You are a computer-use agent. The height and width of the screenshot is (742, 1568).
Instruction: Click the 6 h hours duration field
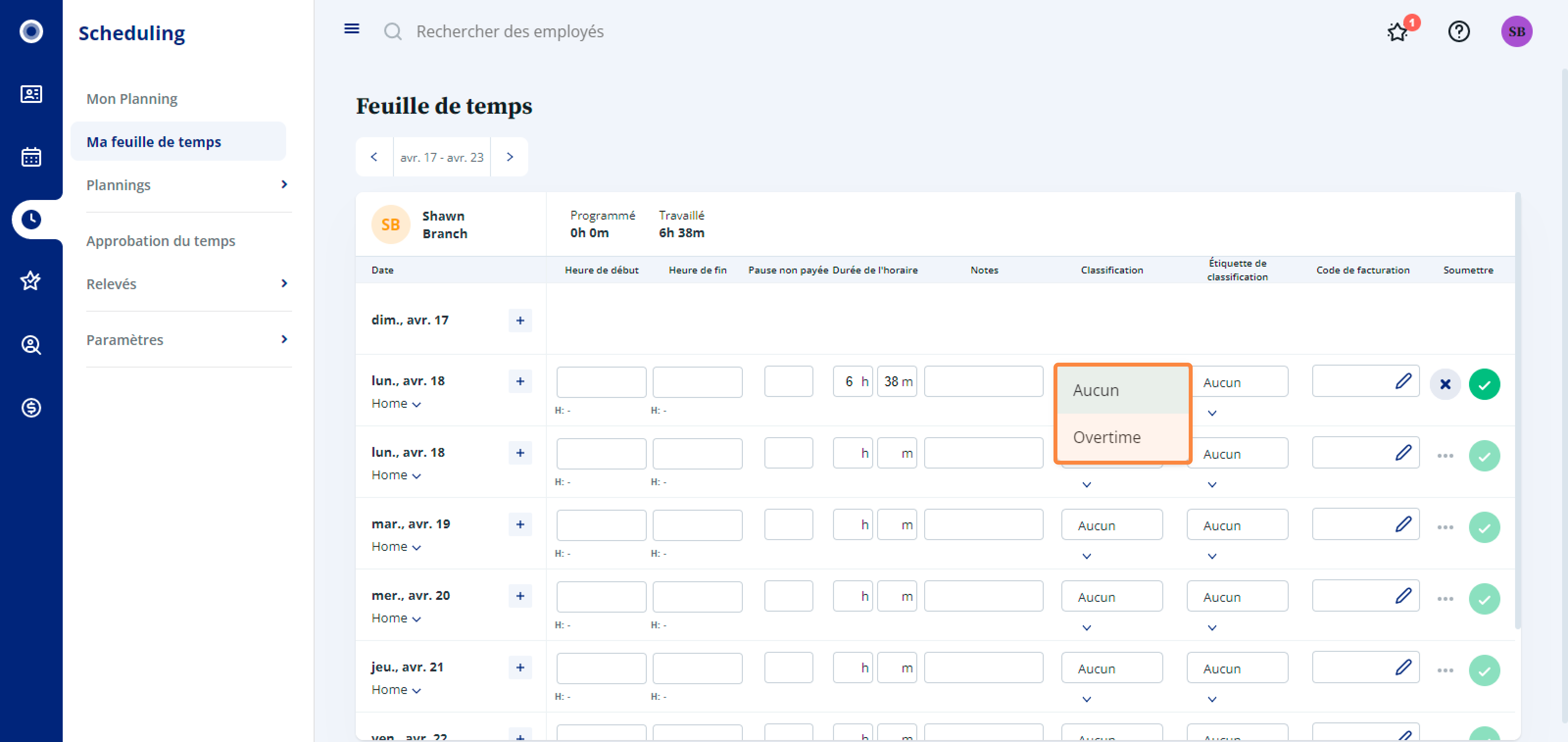[x=852, y=382]
